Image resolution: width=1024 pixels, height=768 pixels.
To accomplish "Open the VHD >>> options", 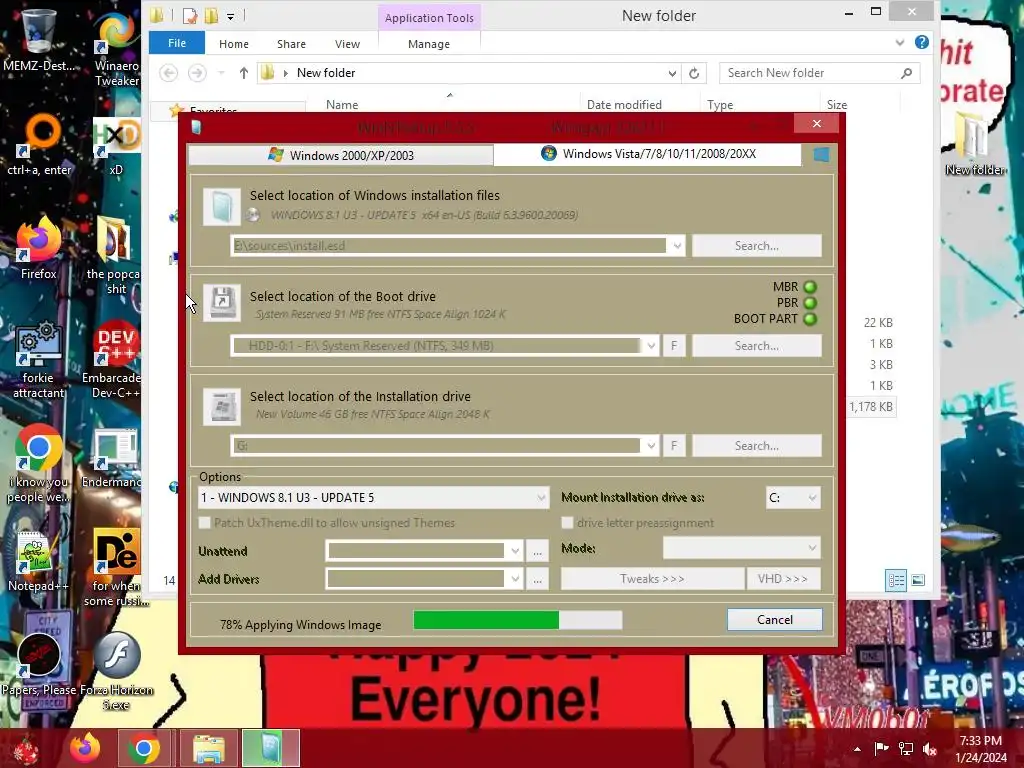I will 783,579.
